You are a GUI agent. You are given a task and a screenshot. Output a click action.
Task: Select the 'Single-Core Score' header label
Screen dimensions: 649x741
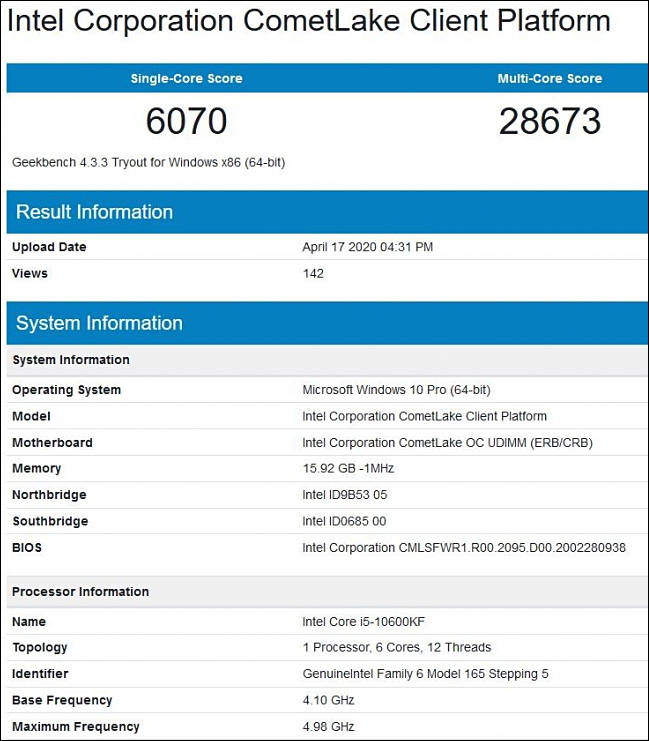[x=187, y=78]
